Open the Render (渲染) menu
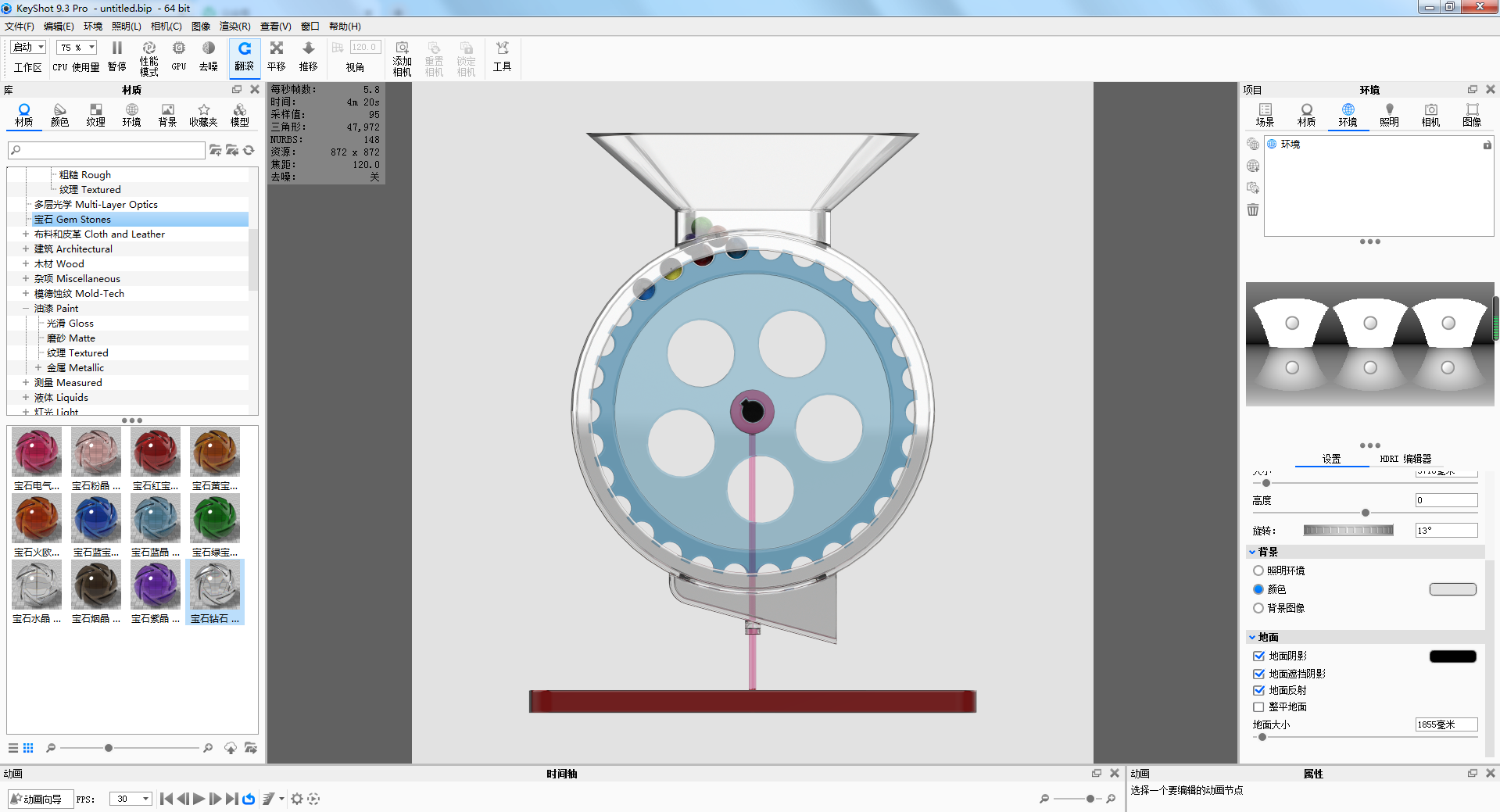Image resolution: width=1500 pixels, height=812 pixels. pos(235,27)
